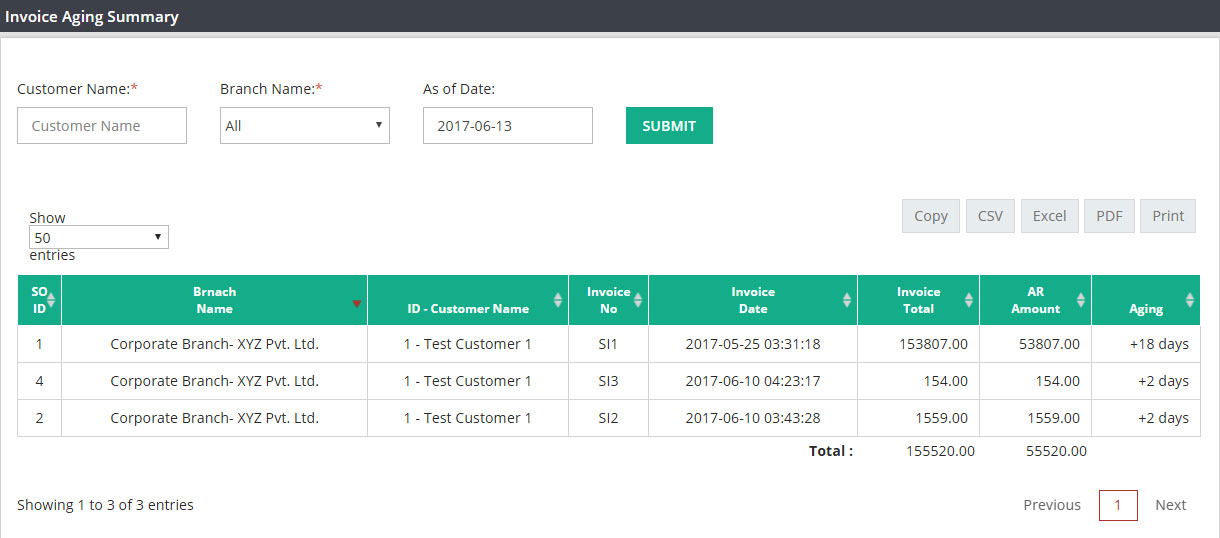Sort by AR Amount column arrows
Screen dimensions: 1220x538
click(x=1081, y=300)
